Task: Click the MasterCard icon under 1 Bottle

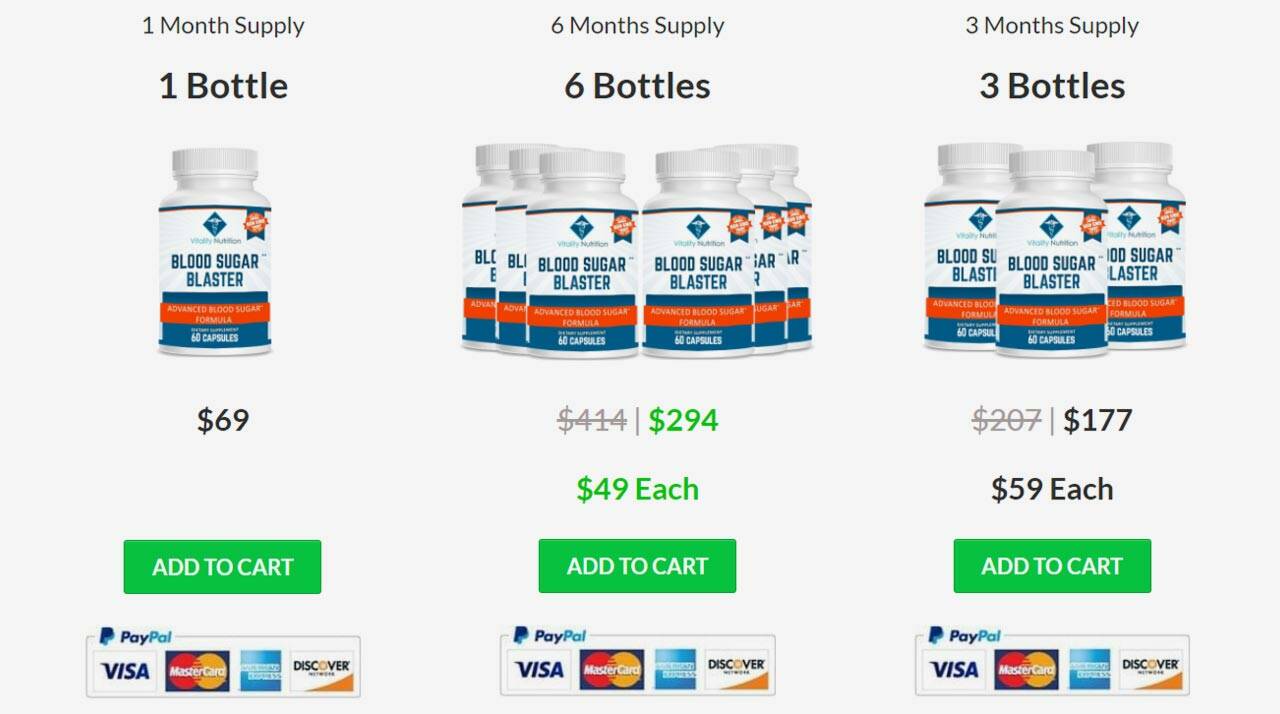Action: (197, 670)
